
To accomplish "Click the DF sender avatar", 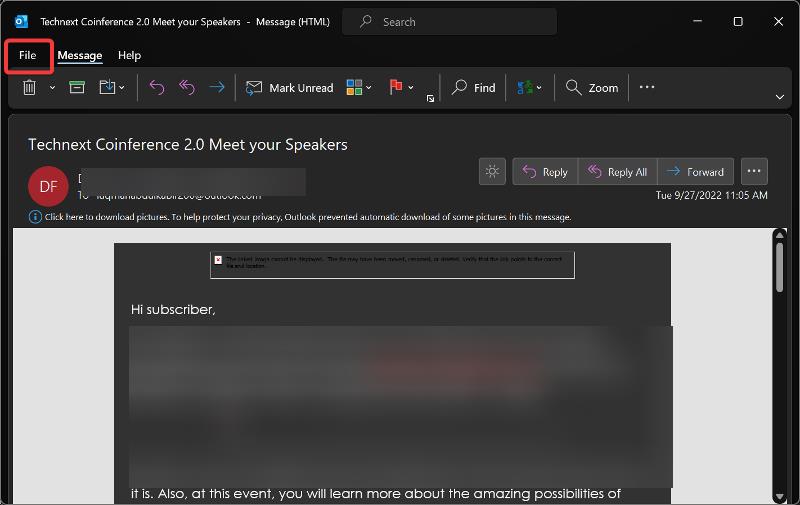I will 48,186.
